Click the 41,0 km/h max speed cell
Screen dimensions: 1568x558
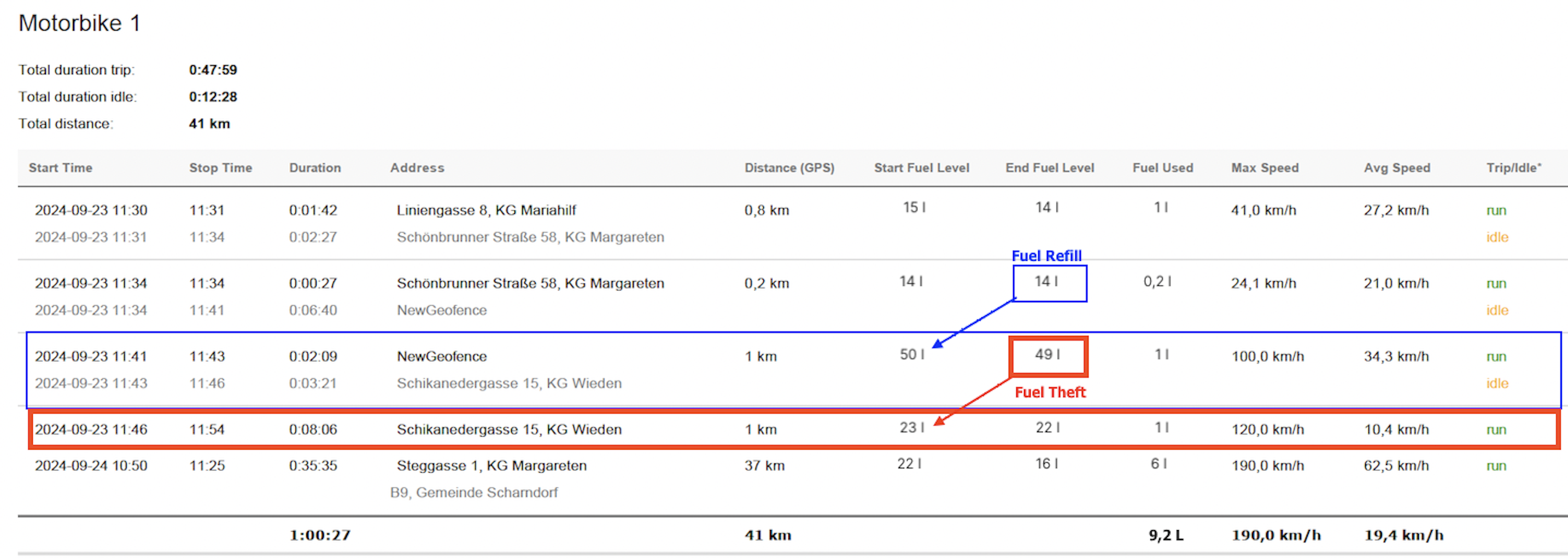pyautogui.click(x=1263, y=210)
